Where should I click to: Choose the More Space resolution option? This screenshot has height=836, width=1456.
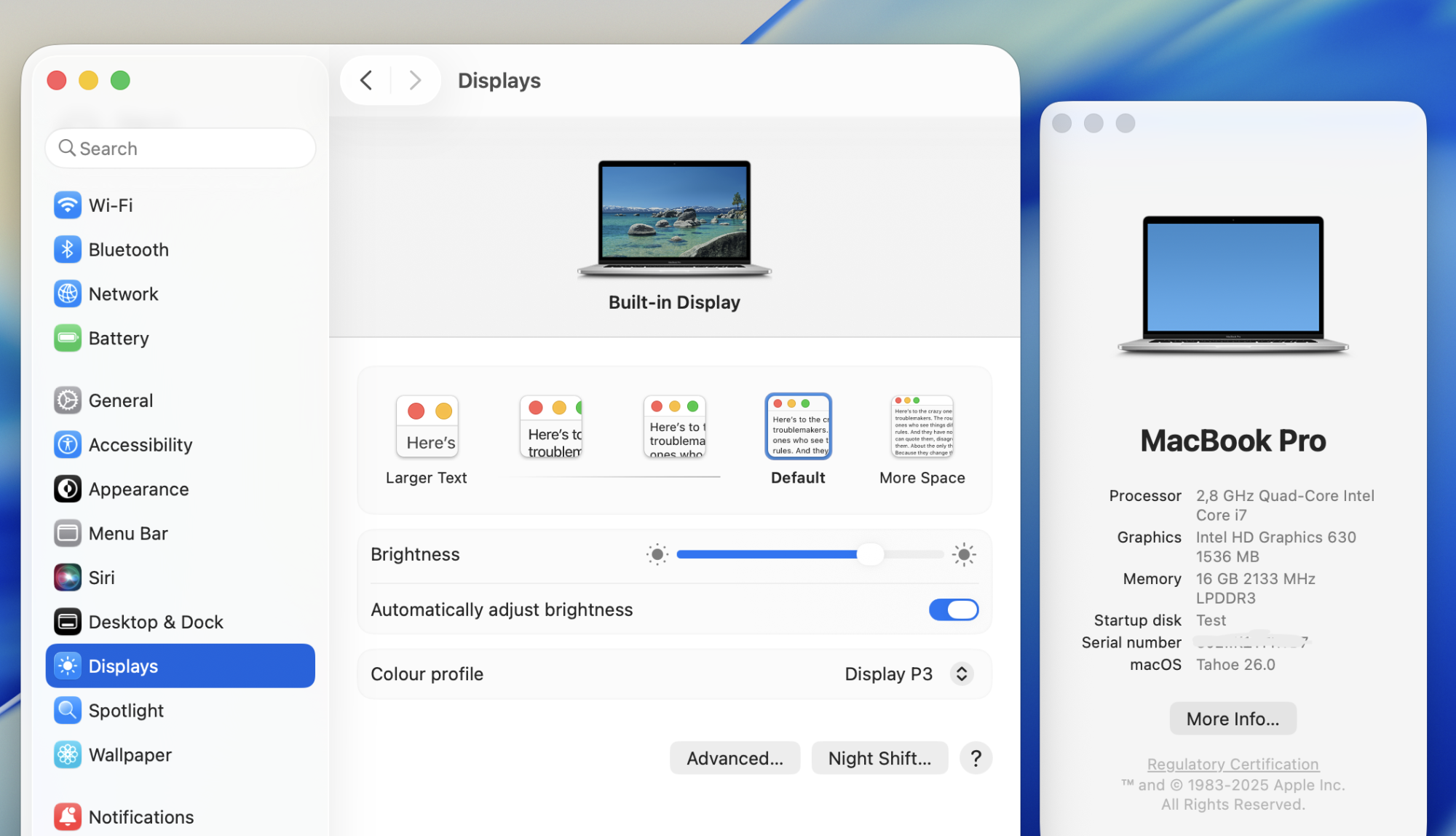(x=922, y=427)
